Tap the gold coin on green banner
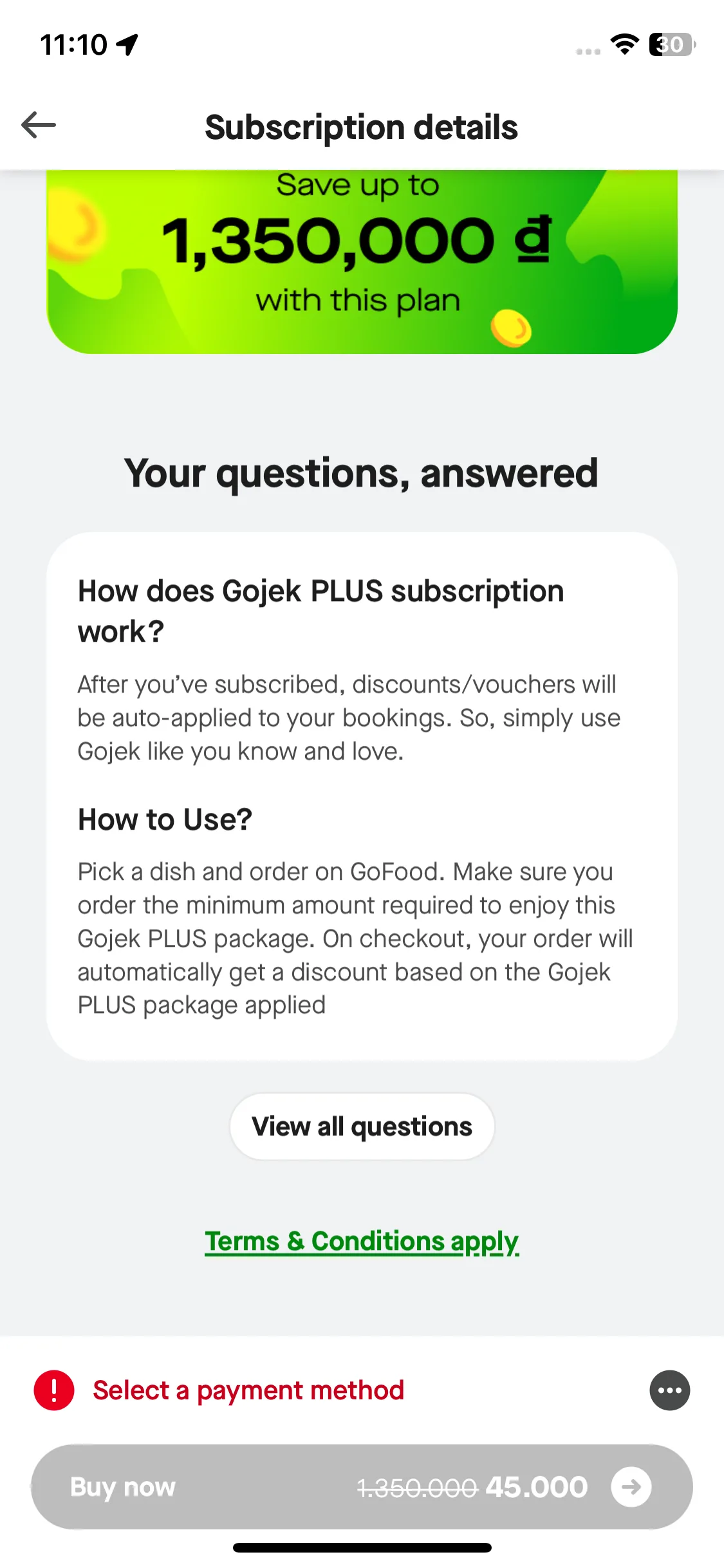Image resolution: width=724 pixels, height=1568 pixels. click(511, 328)
